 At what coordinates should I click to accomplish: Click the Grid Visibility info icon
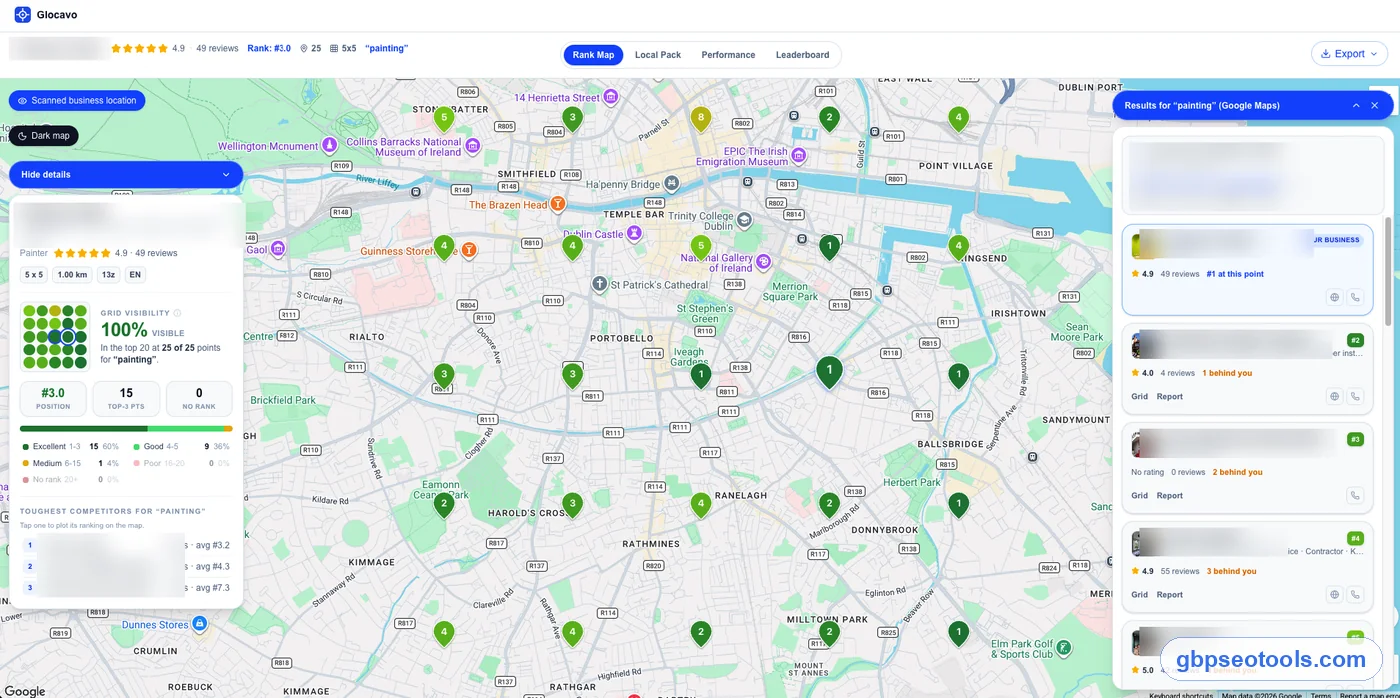coord(177,313)
